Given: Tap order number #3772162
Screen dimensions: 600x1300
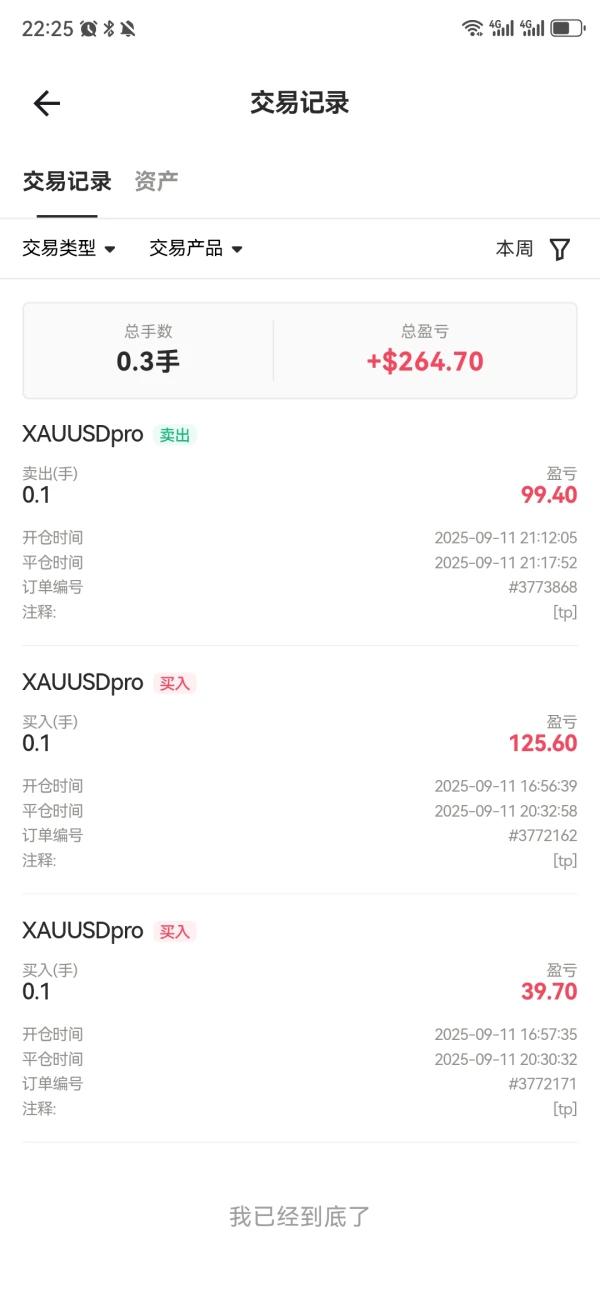Looking at the screenshot, I should pos(543,836).
